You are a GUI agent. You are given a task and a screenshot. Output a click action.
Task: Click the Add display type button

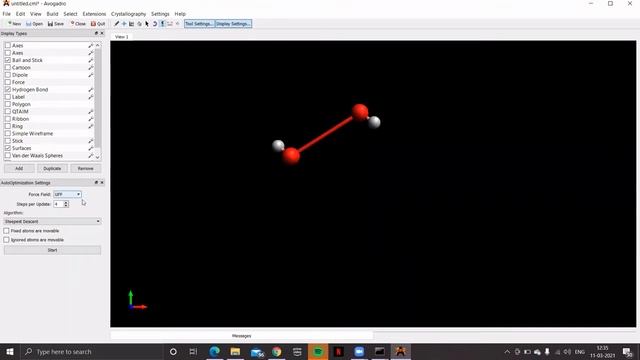[x=19, y=169]
